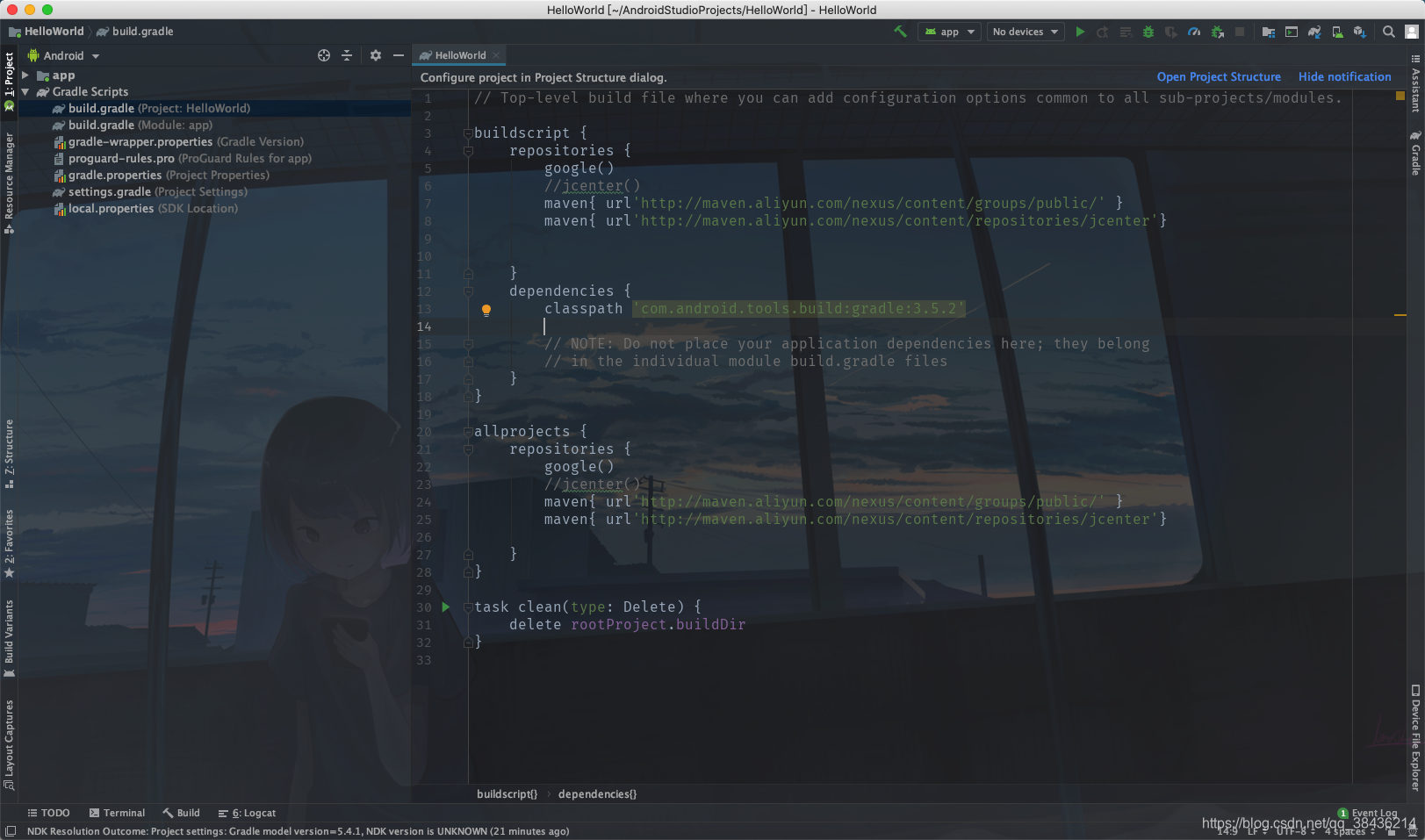
Task: Select settings.gradle file
Action: coord(149,191)
